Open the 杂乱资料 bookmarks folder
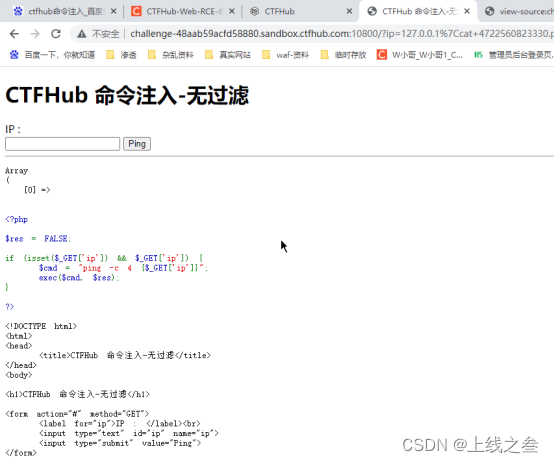This screenshot has width=554, height=463. [x=171, y=55]
